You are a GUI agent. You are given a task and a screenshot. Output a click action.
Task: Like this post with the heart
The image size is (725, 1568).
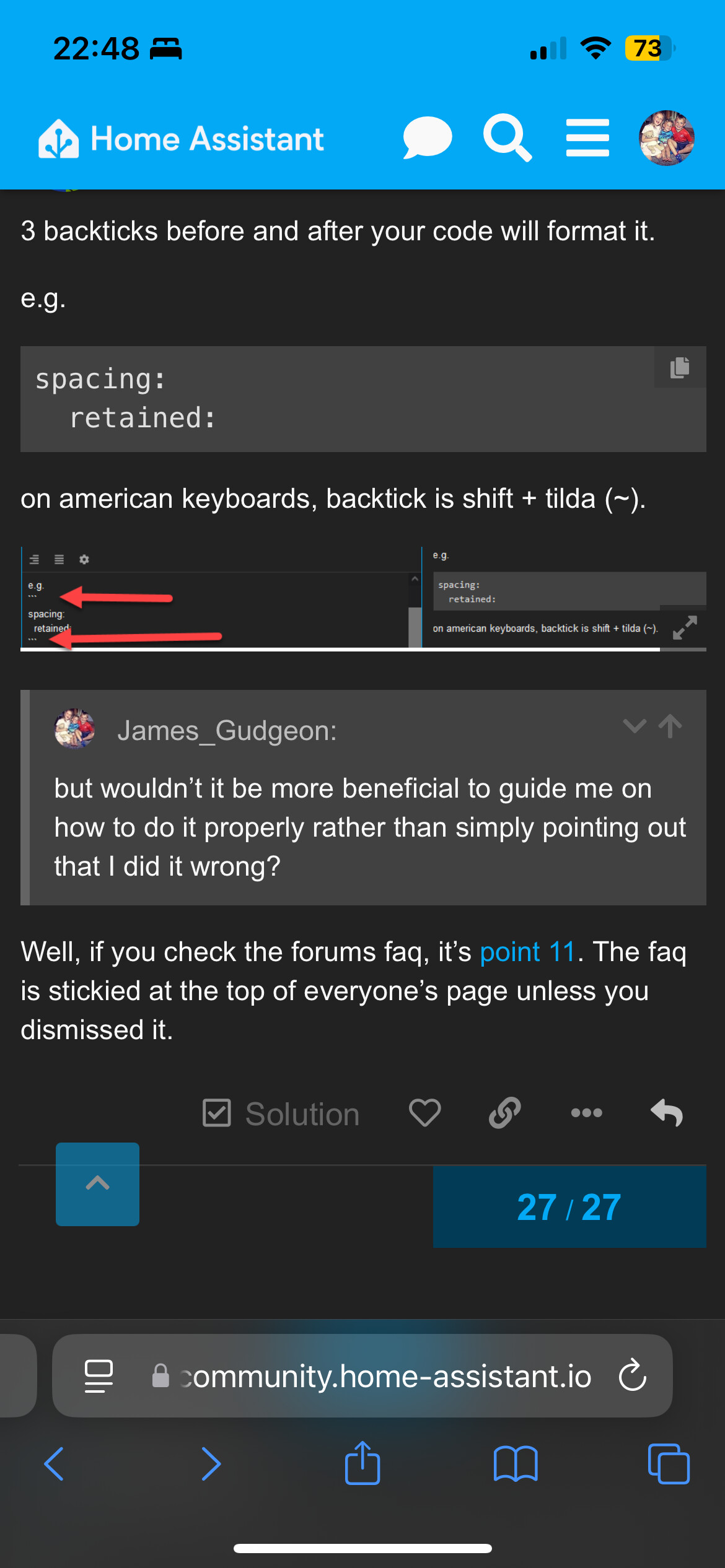[x=424, y=1113]
